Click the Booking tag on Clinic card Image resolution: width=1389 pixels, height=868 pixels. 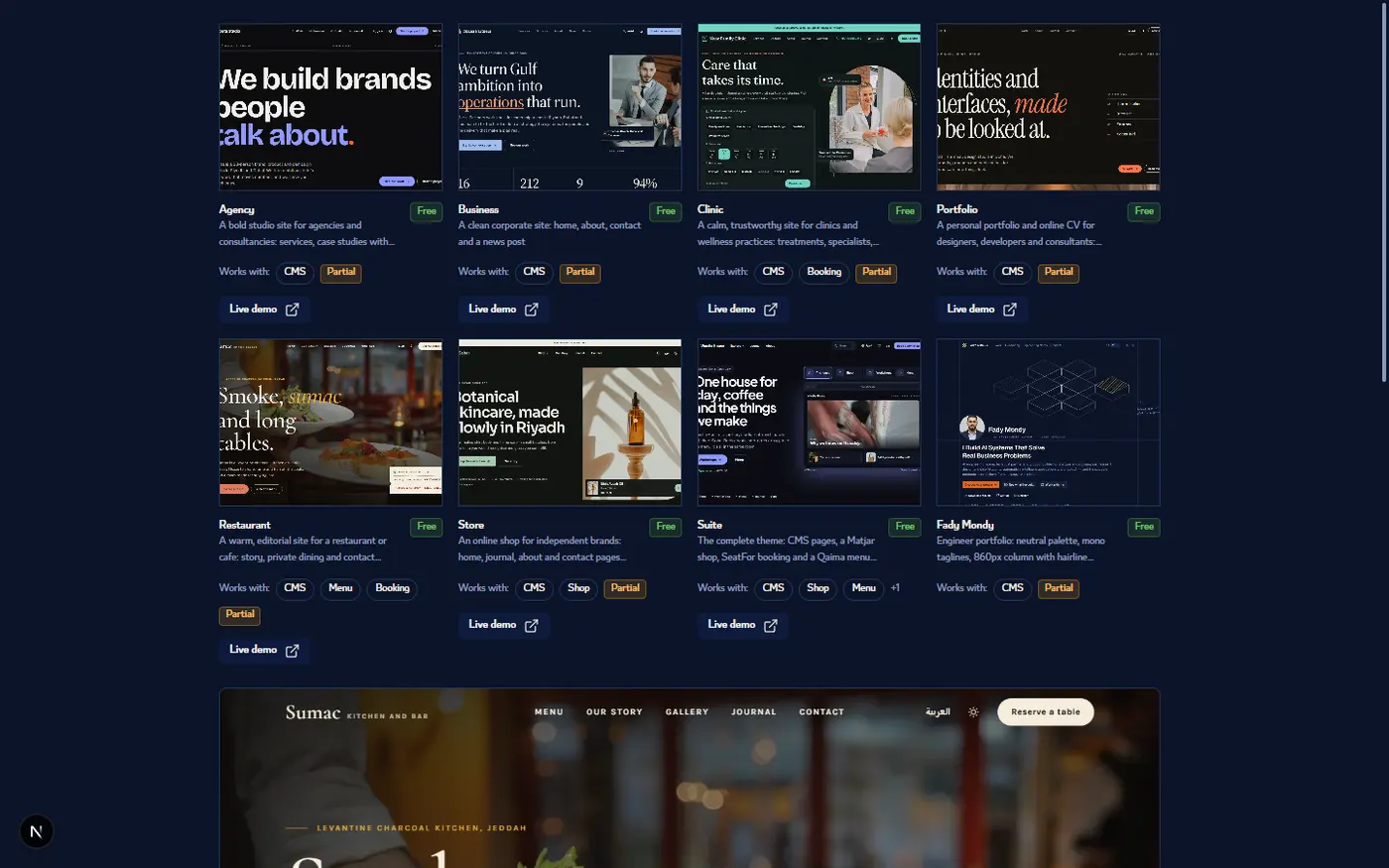[823, 273]
